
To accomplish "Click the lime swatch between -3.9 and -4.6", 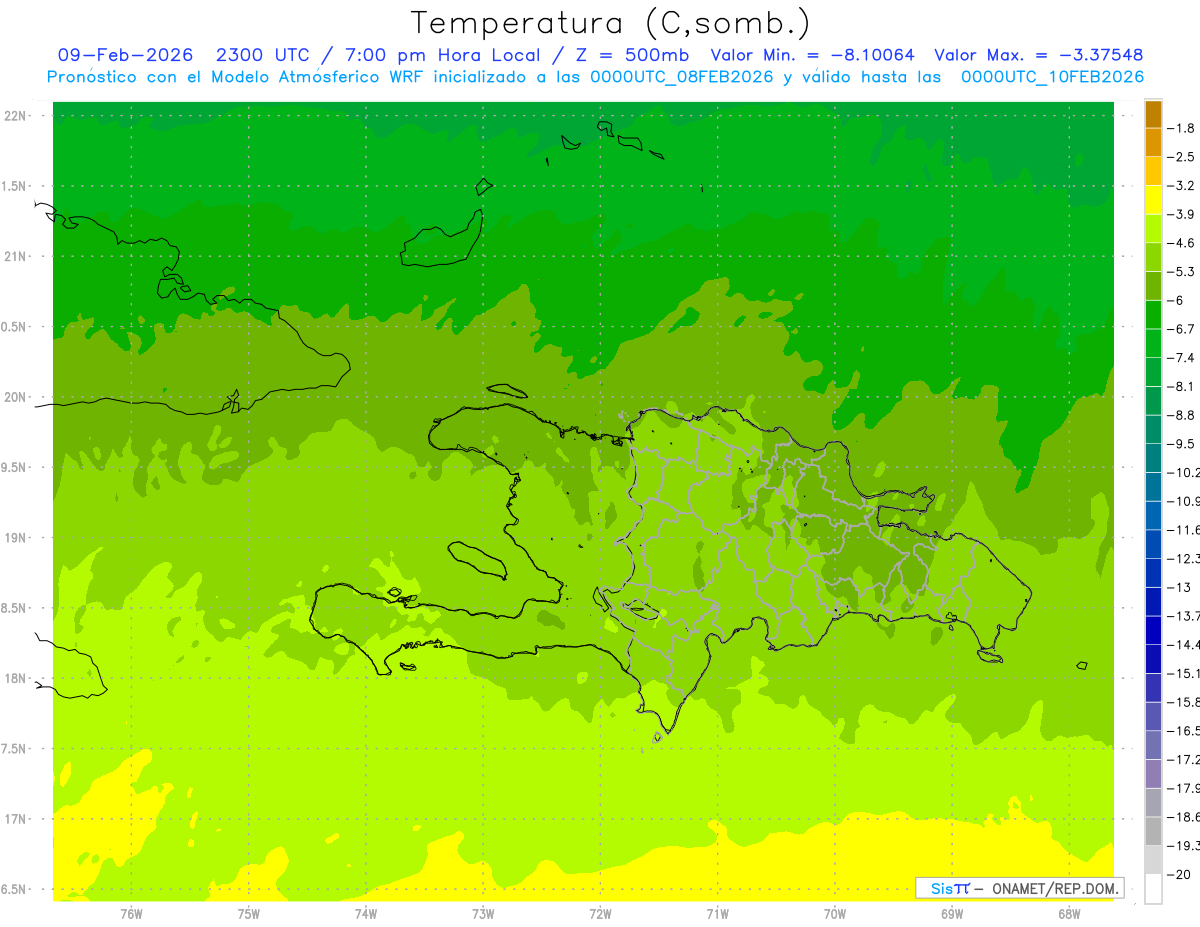I will click(x=1153, y=229).
